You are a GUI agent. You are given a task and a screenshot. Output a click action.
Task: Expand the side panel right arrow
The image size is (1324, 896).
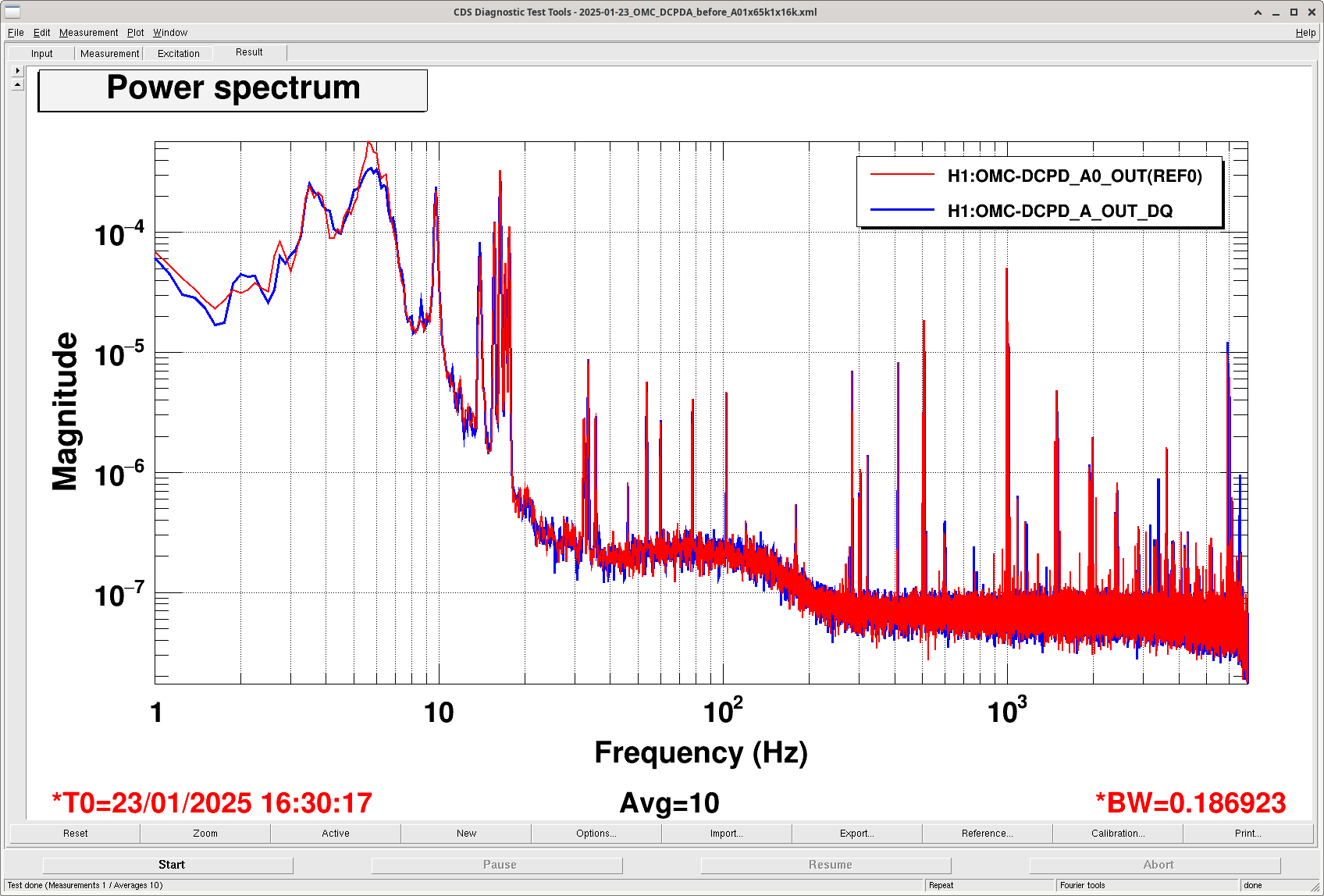[x=17, y=70]
